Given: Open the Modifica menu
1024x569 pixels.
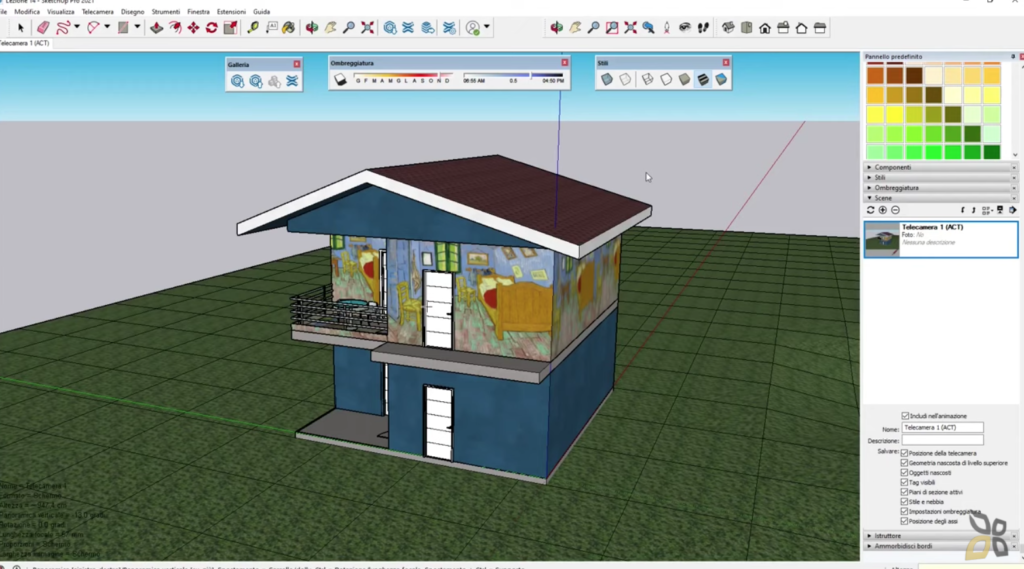Looking at the screenshot, I should coord(27,12).
